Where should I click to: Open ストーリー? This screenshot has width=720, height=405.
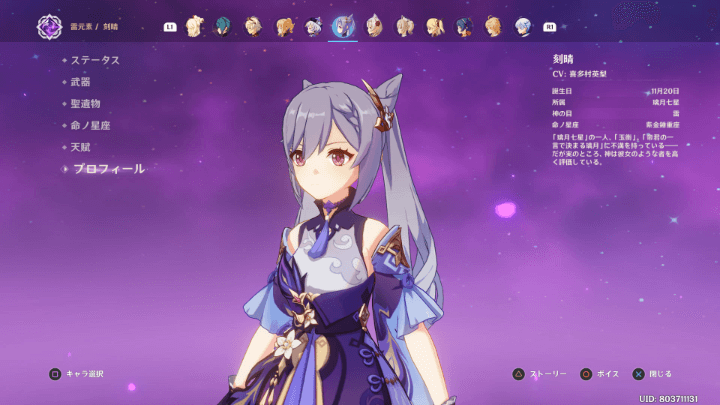[548, 374]
